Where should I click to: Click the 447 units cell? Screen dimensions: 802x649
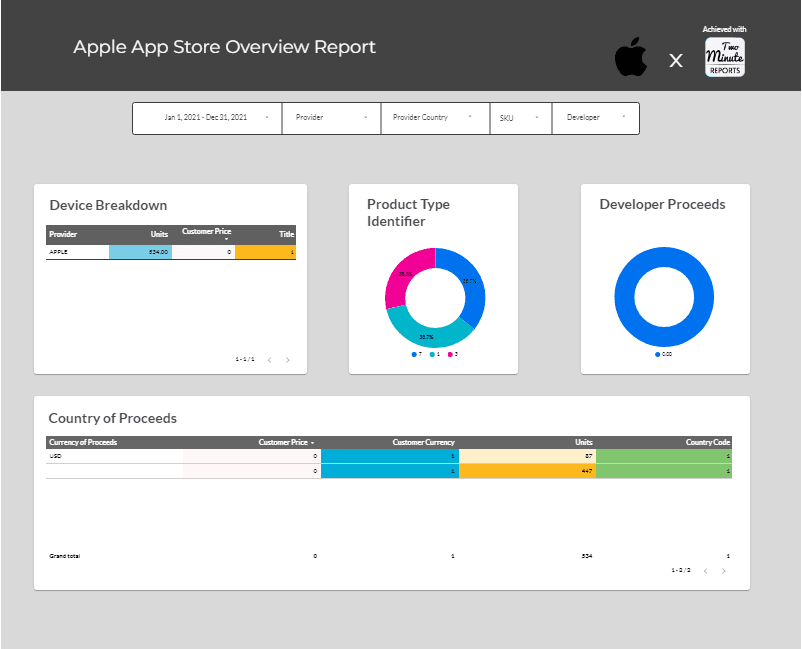tap(527, 471)
